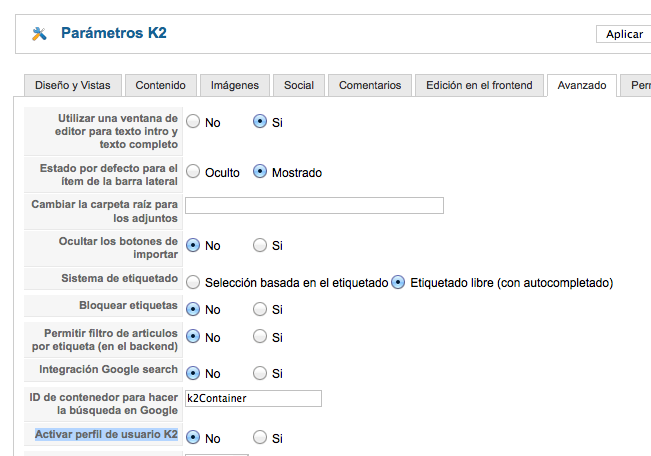Select No for Bloquear etiquetas

[x=193, y=309]
